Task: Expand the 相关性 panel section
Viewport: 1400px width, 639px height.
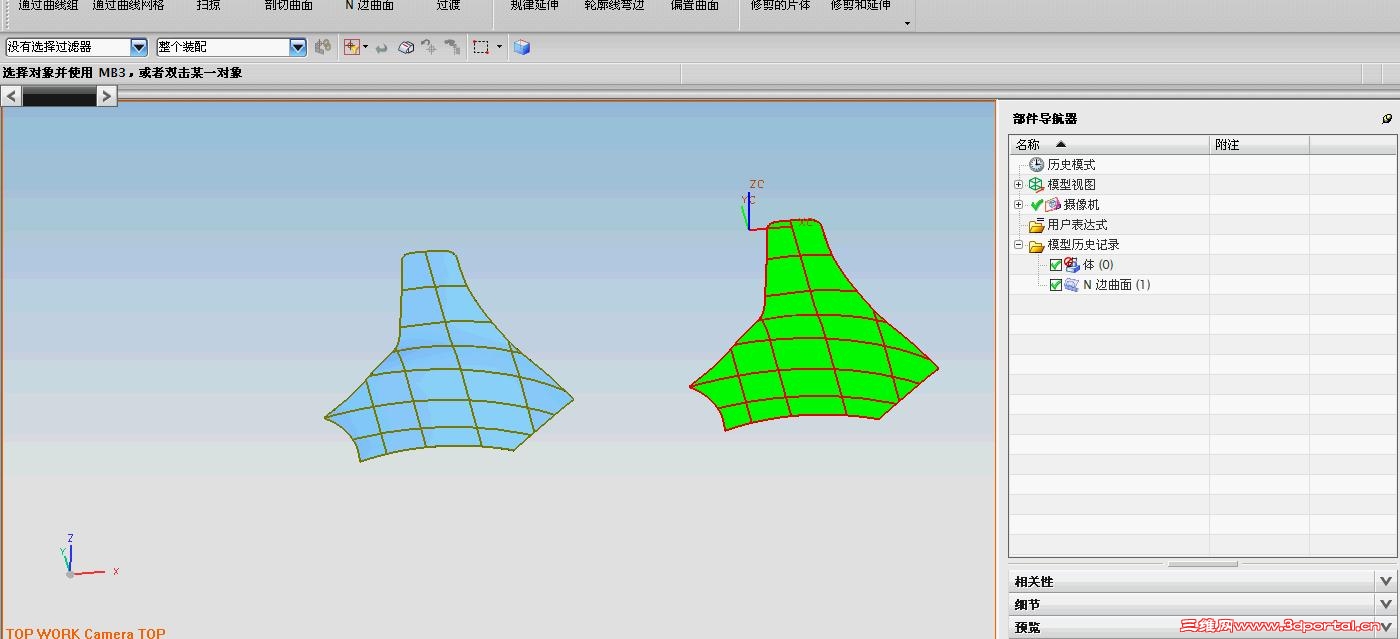Action: tap(1385, 581)
